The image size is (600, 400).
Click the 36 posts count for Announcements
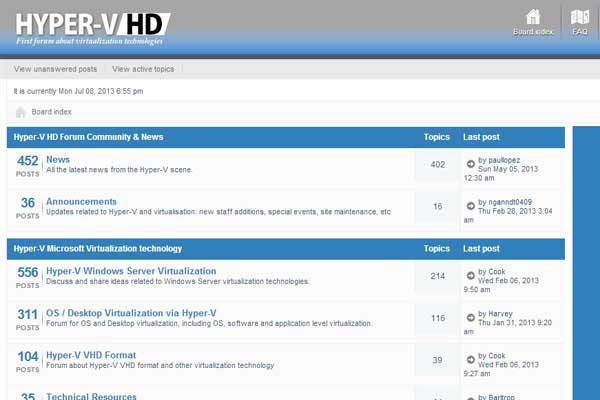pos(28,203)
